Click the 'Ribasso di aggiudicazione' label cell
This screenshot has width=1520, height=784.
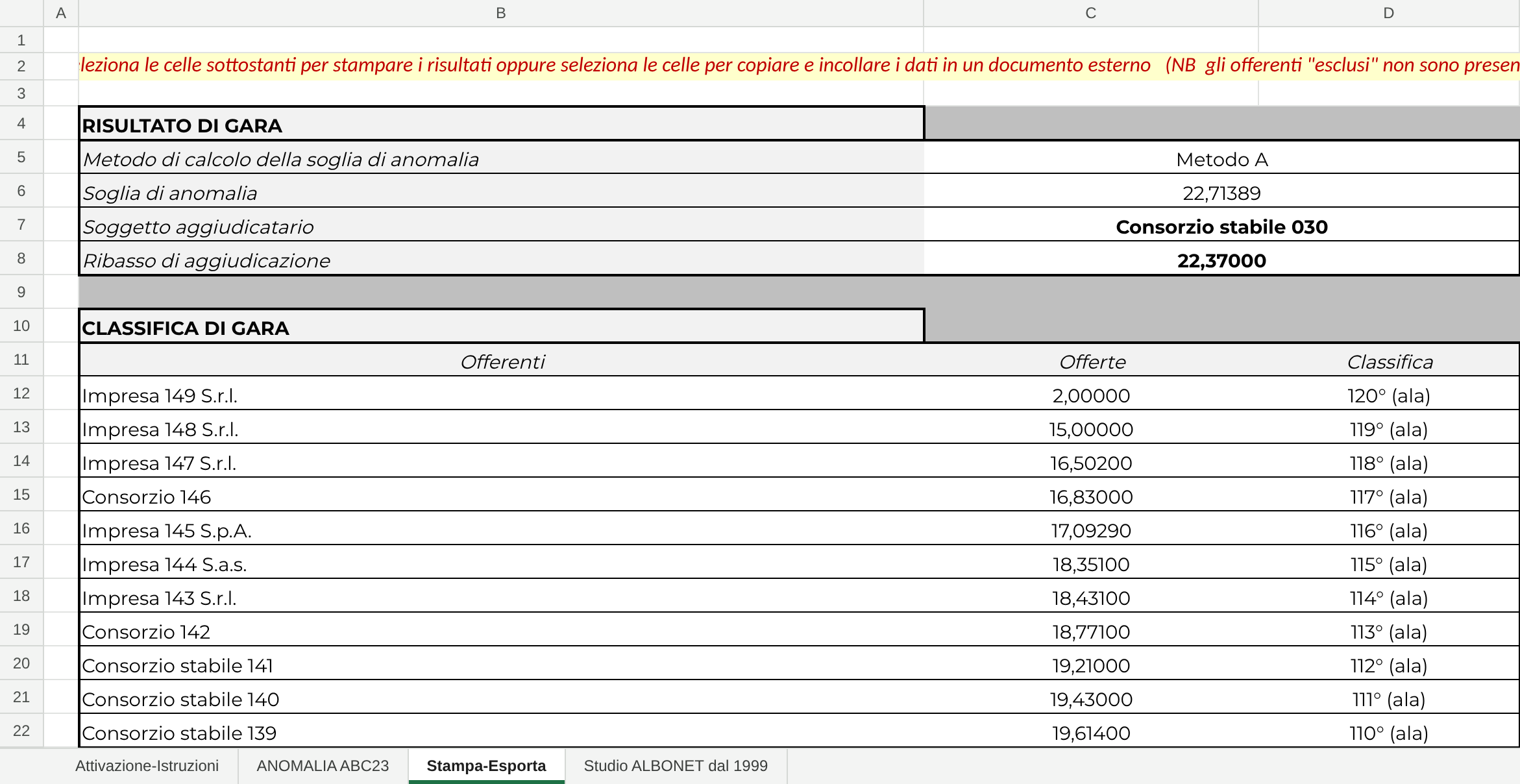pos(501,260)
